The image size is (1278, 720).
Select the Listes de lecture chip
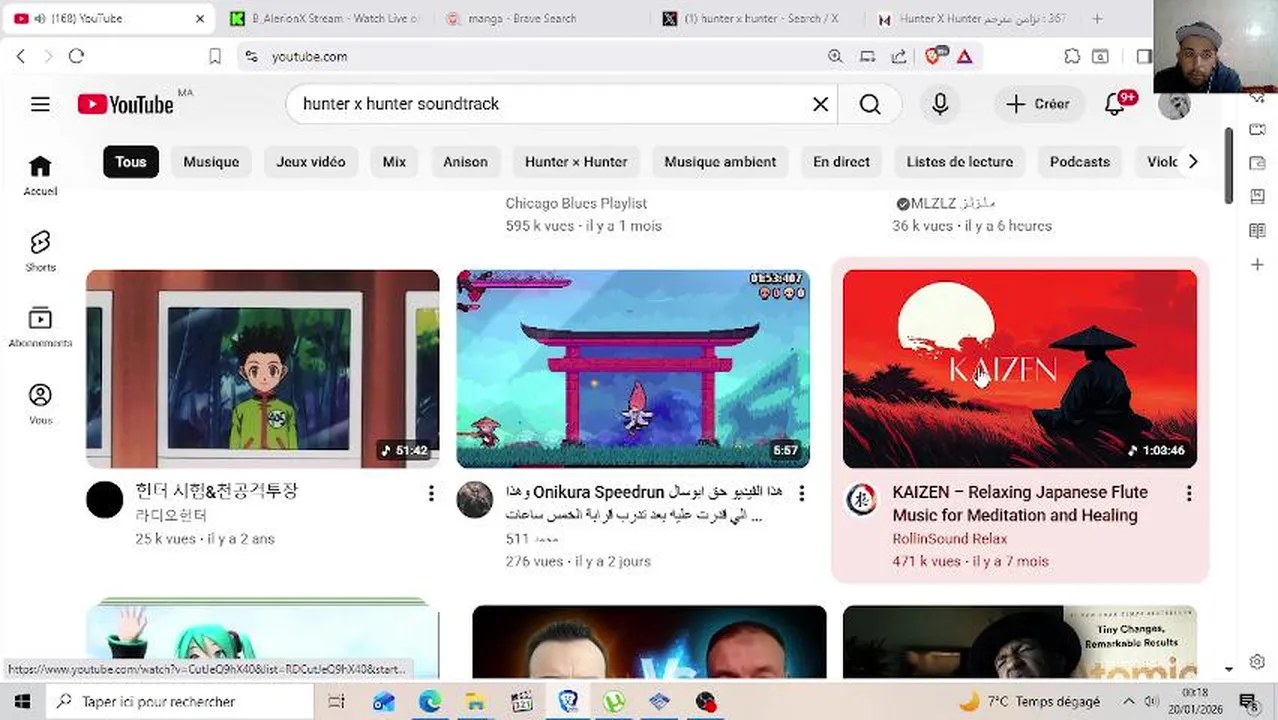(960, 162)
